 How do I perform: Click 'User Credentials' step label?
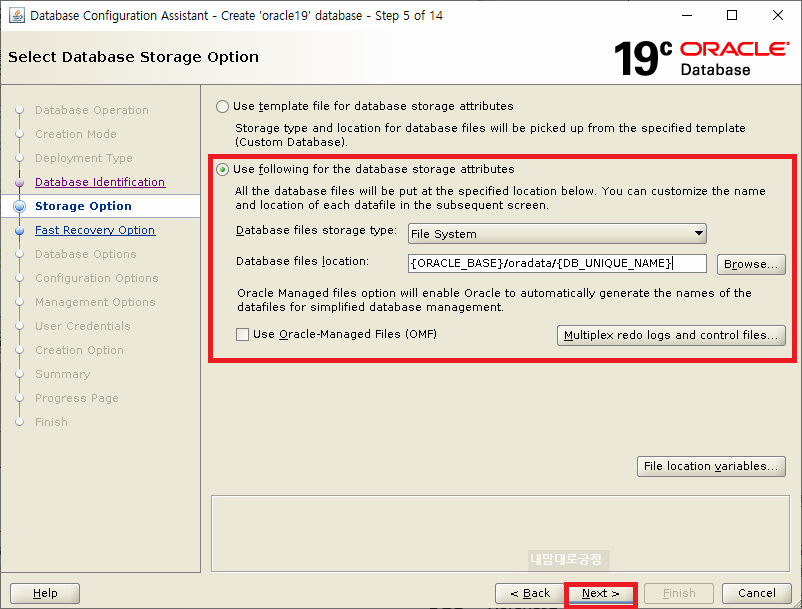point(83,326)
